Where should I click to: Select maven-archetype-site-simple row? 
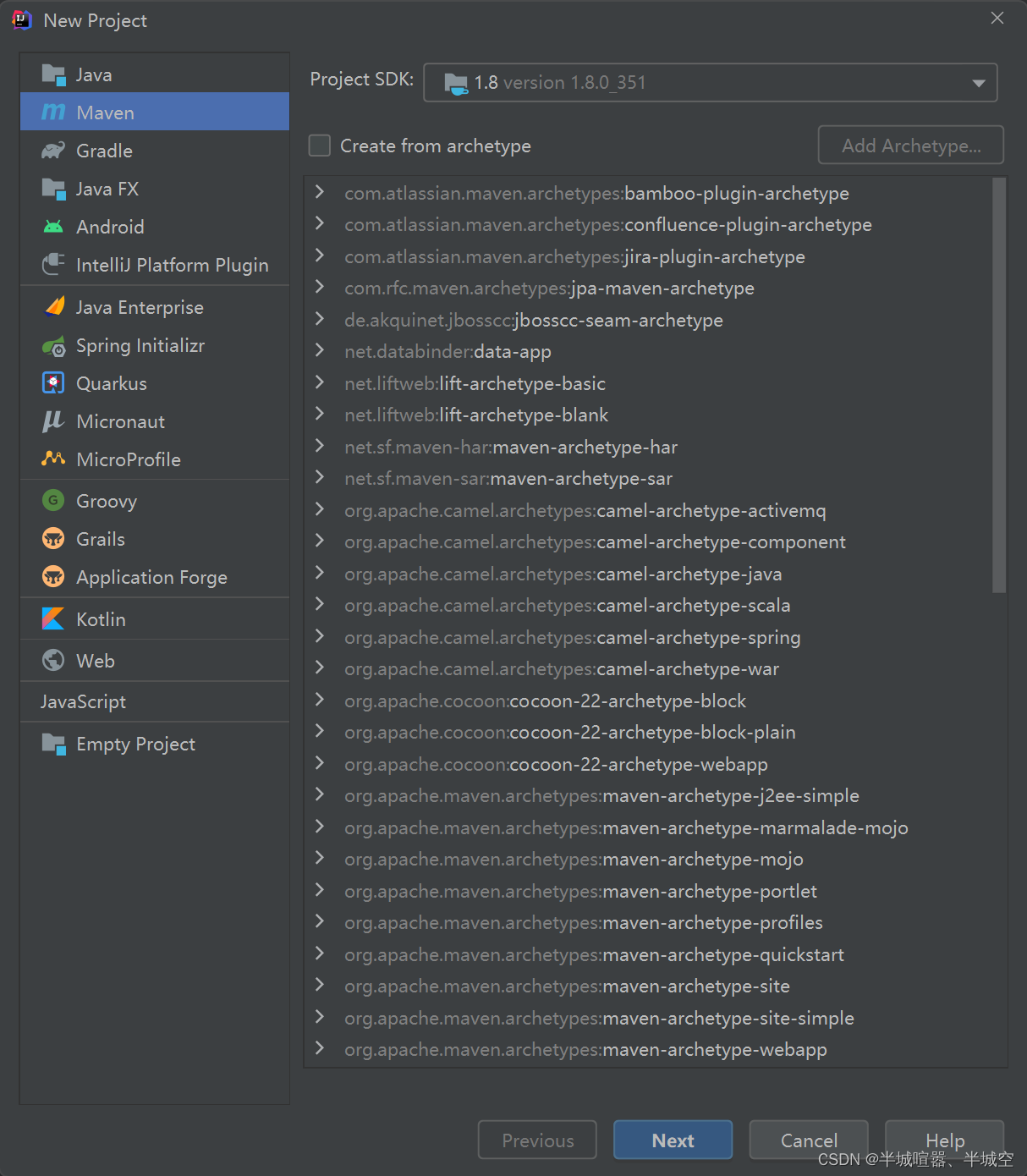click(648, 1018)
